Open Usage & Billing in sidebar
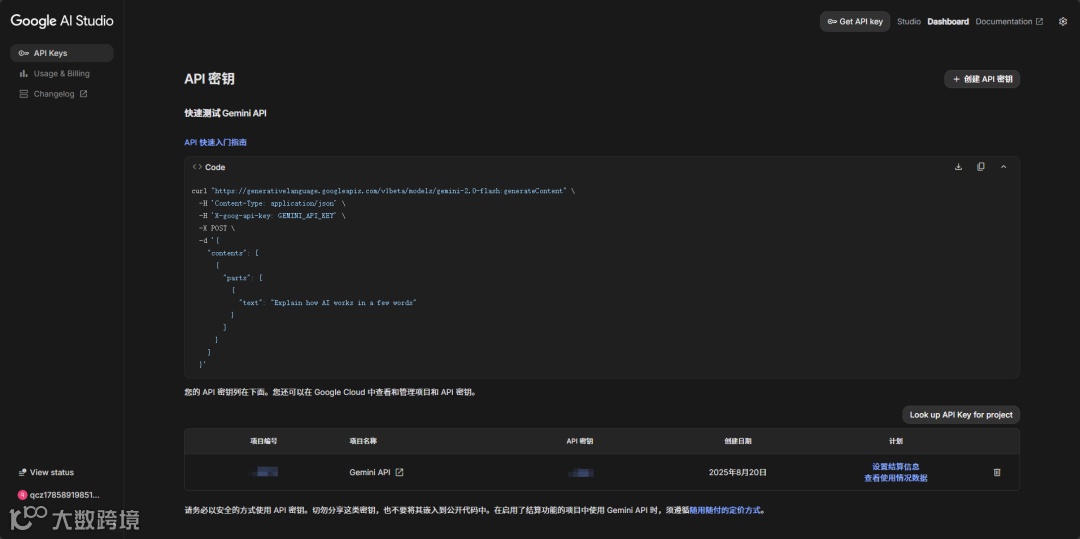Screen dimensions: 1080x539 (x=61, y=74)
